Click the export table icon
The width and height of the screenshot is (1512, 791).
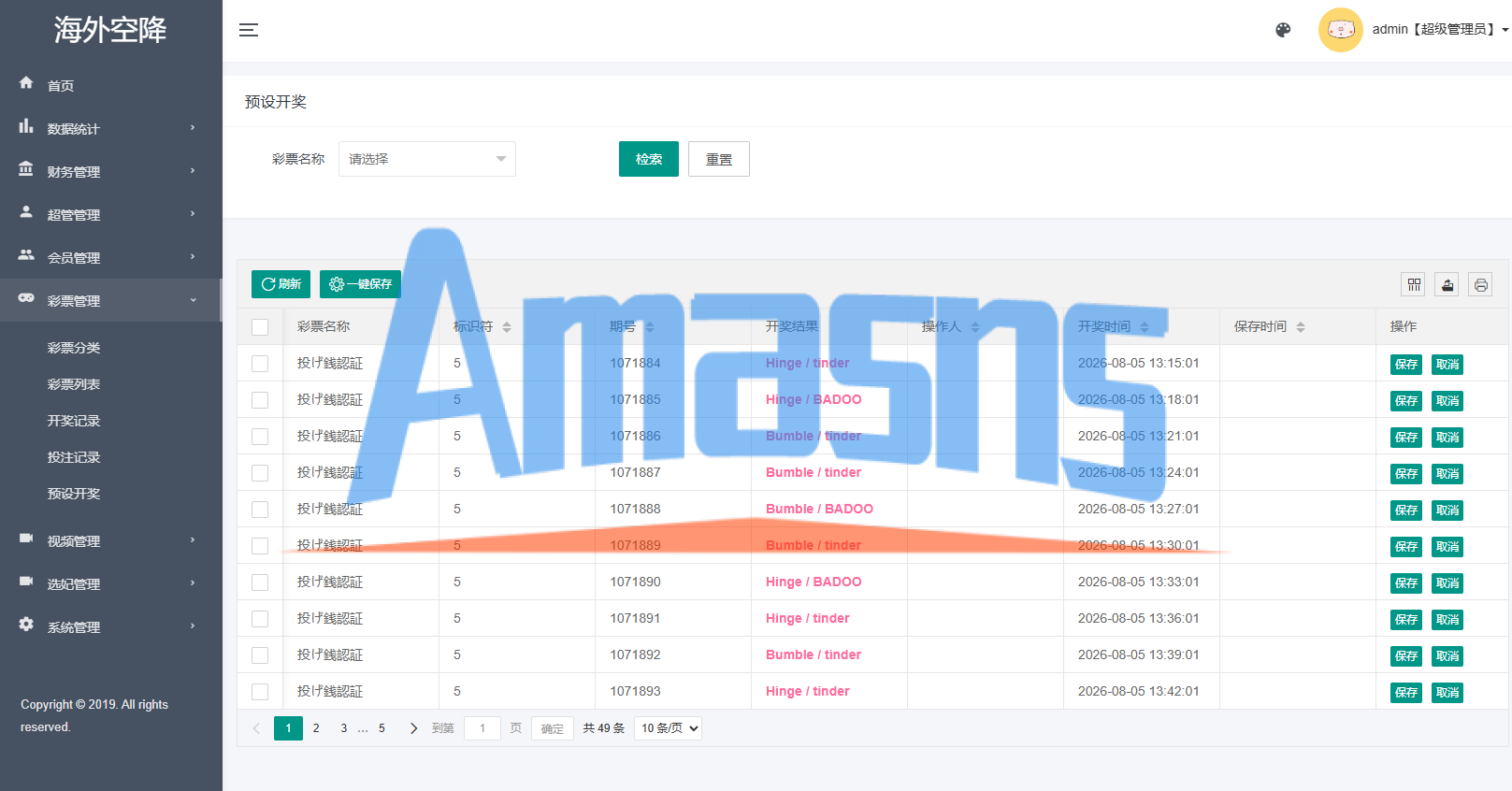1447,285
